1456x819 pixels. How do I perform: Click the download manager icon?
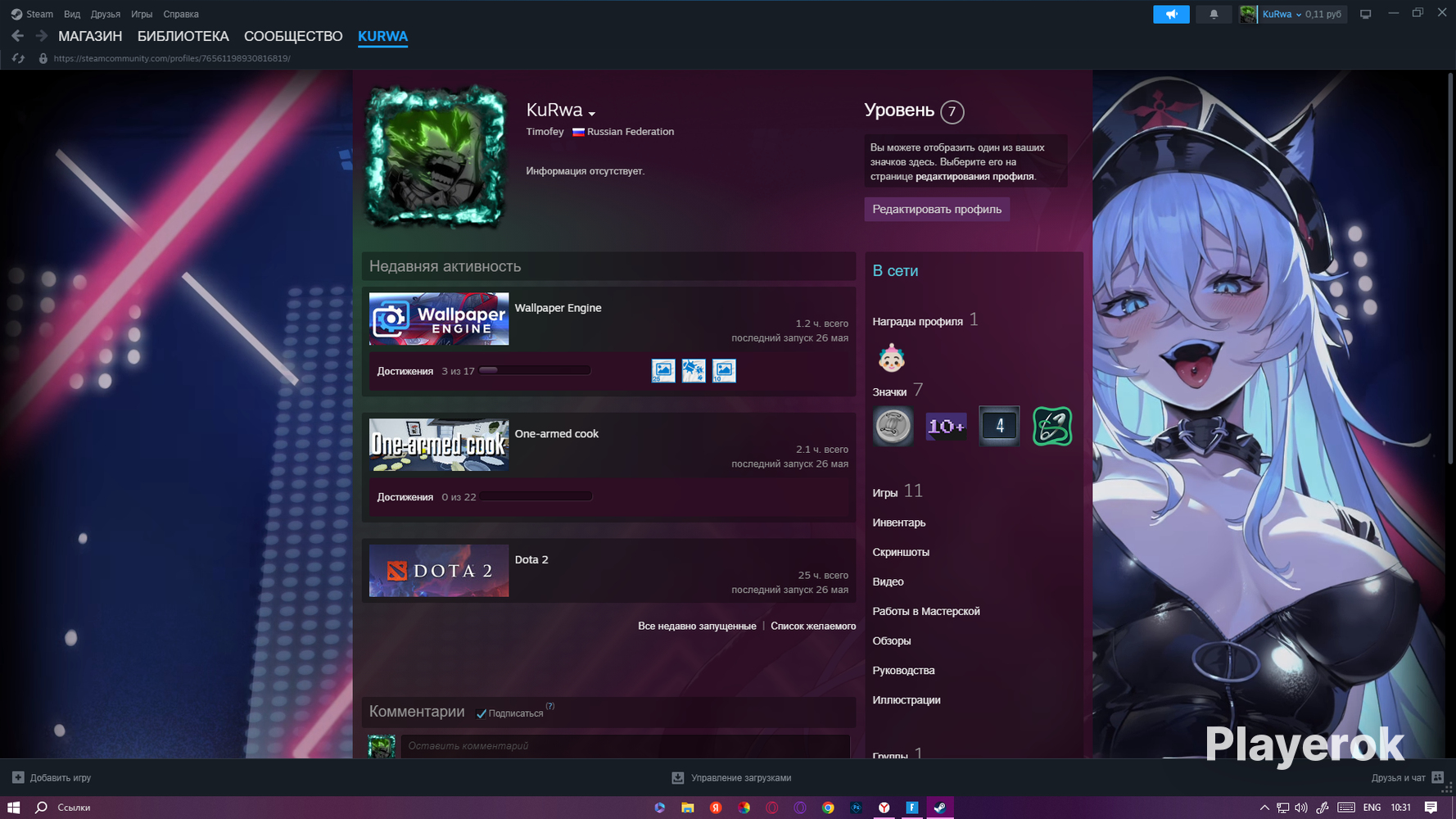click(x=678, y=777)
